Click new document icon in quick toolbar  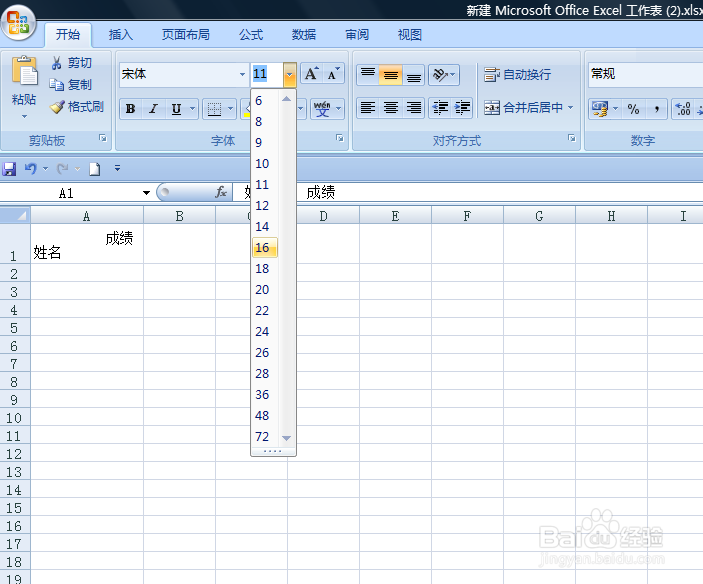coord(95,169)
